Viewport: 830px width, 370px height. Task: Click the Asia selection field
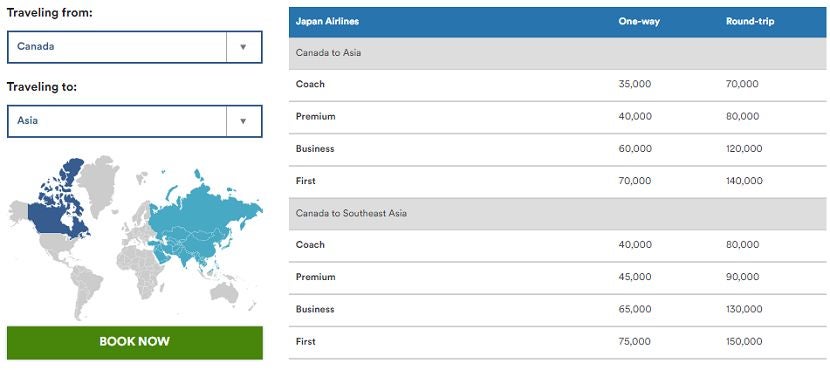[134, 121]
